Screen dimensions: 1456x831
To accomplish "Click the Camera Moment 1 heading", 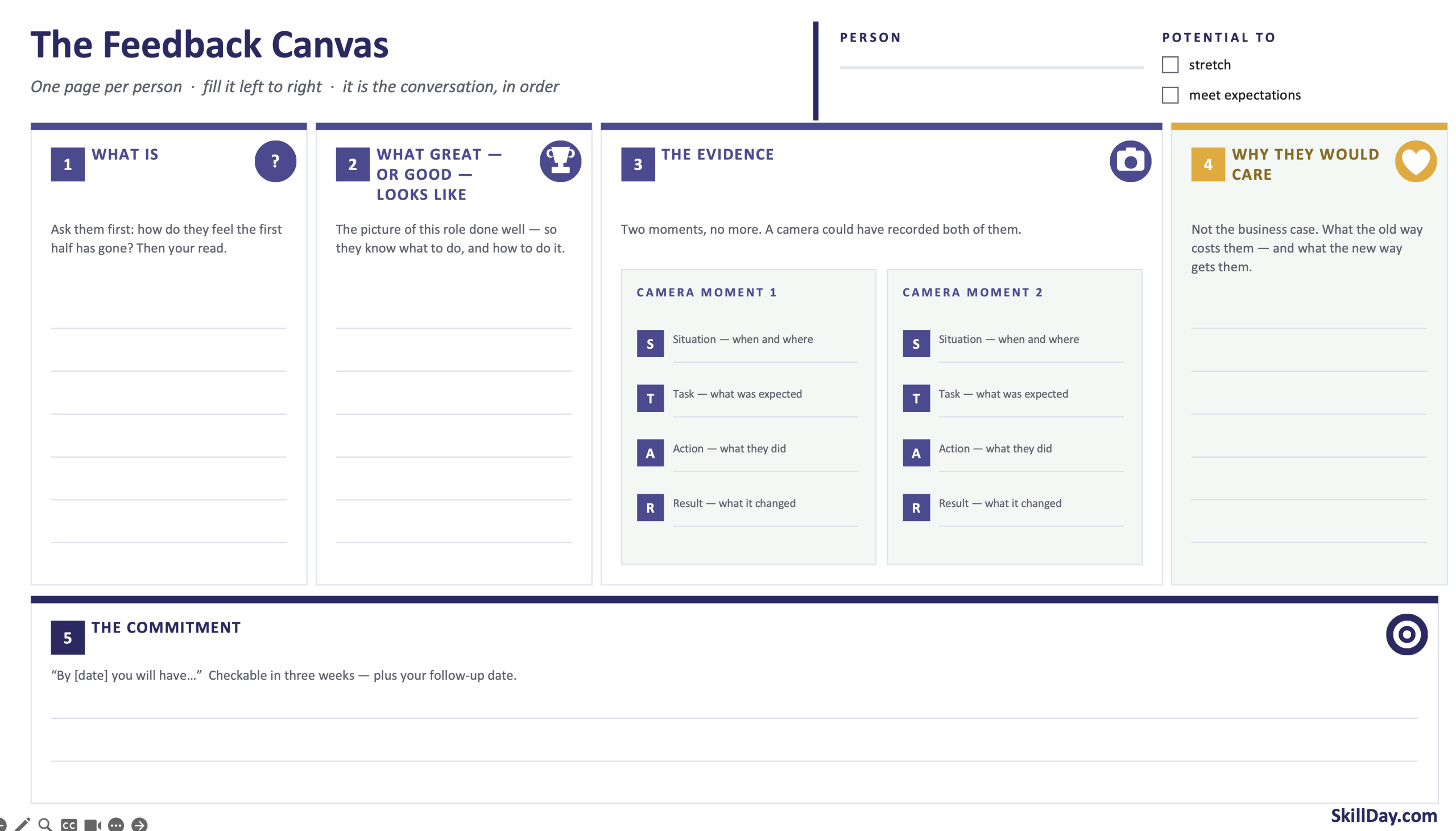I will click(706, 292).
